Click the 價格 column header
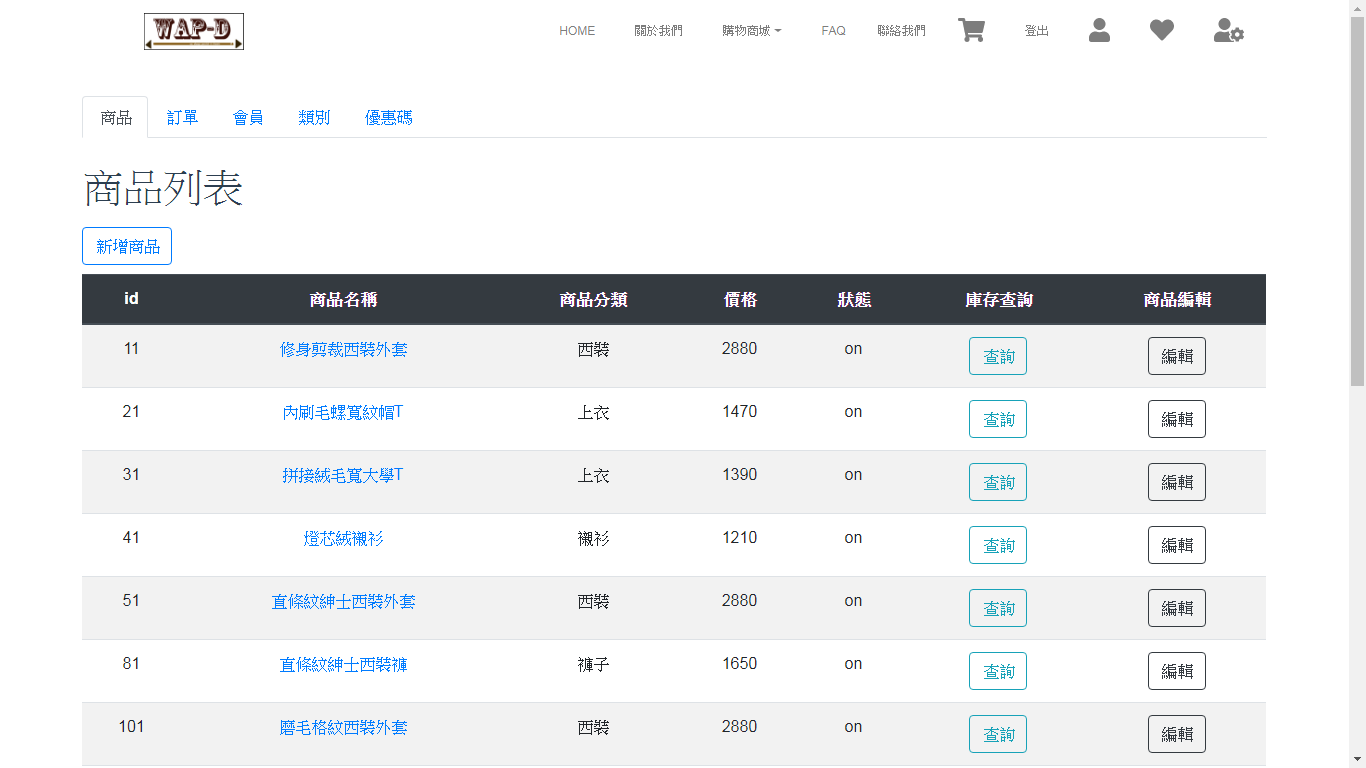 coord(740,299)
